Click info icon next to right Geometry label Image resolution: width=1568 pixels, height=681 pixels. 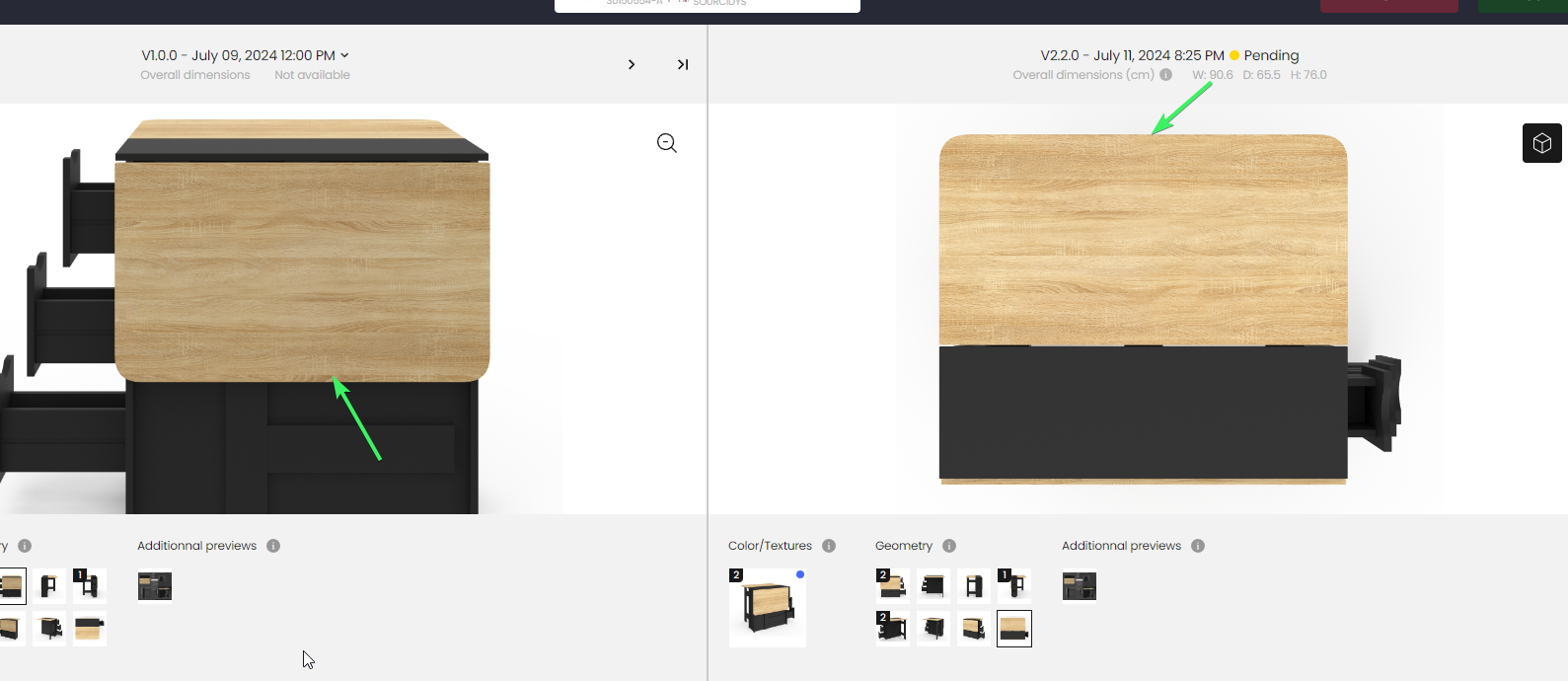(x=949, y=546)
